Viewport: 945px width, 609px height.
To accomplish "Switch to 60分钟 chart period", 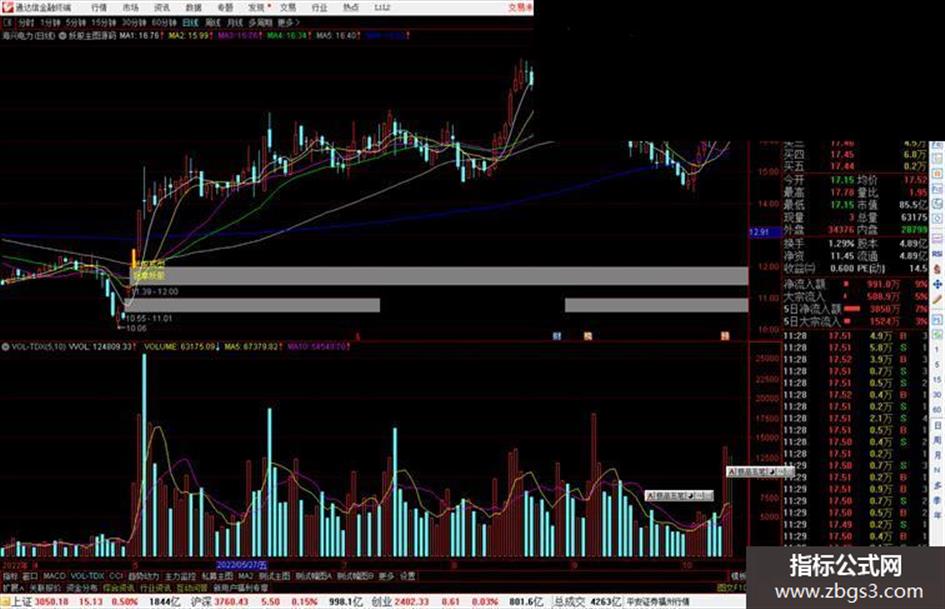I will (164, 22).
